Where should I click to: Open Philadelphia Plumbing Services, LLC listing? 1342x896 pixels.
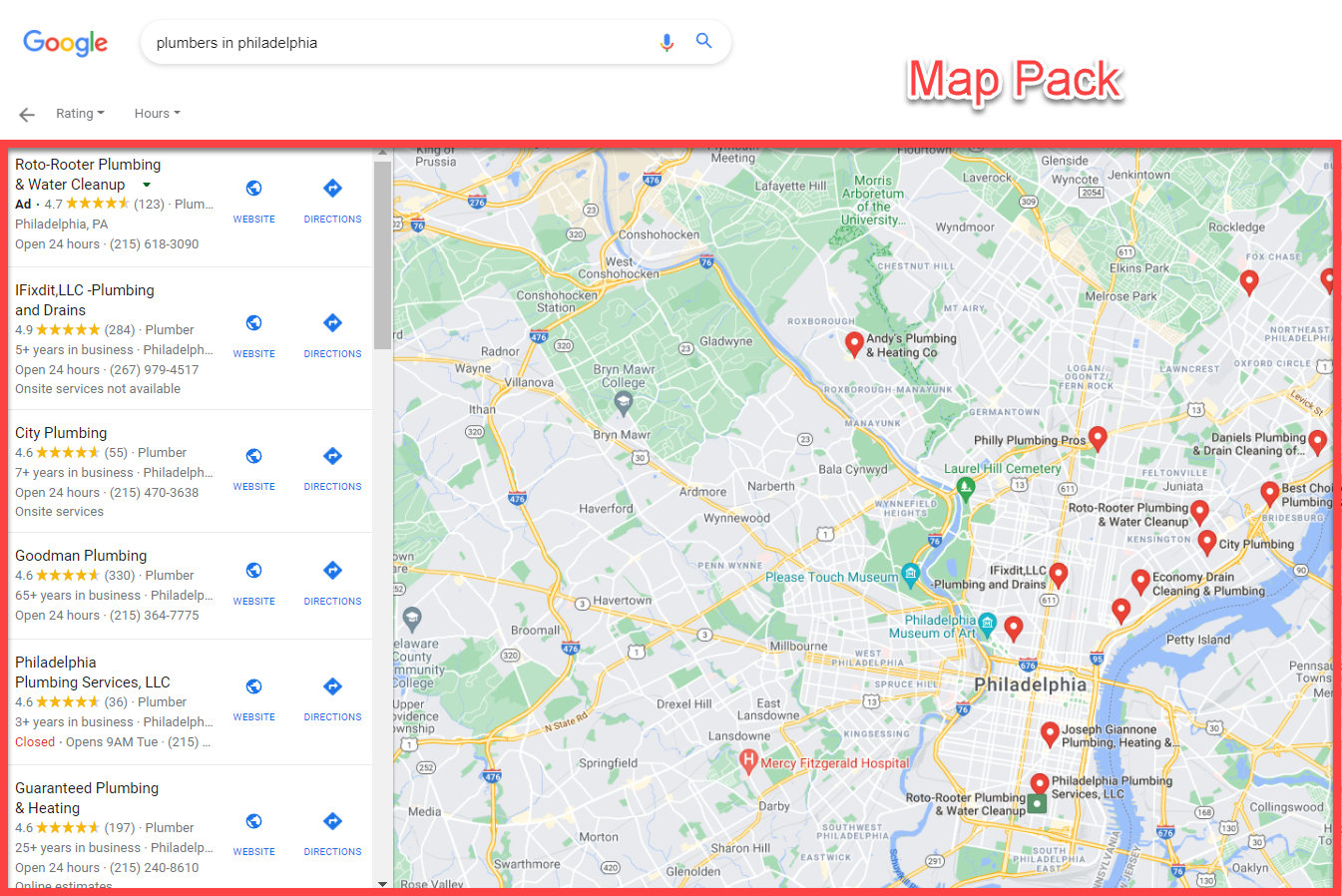92,672
